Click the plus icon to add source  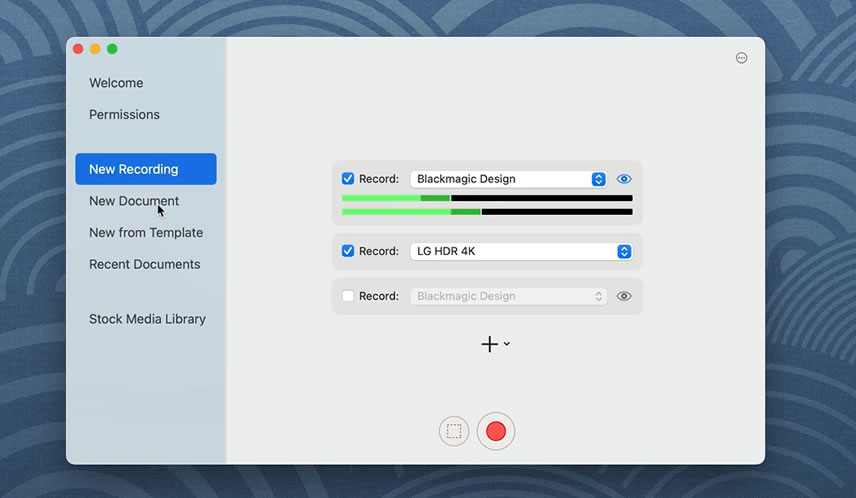click(x=489, y=344)
